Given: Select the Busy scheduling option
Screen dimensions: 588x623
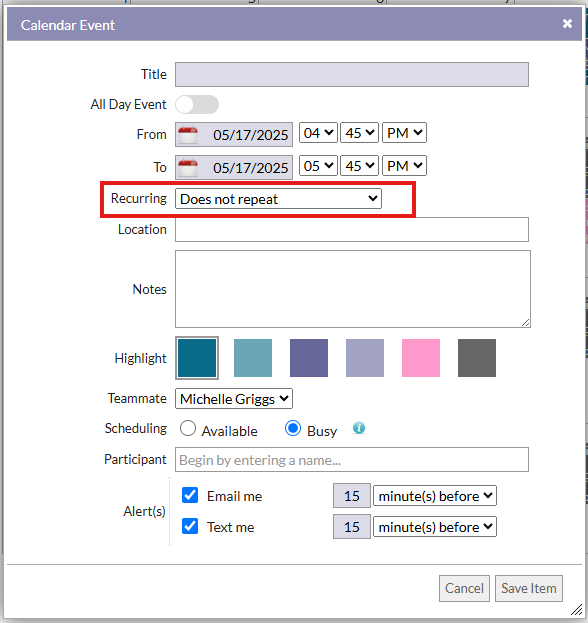Looking at the screenshot, I should click(293, 428).
